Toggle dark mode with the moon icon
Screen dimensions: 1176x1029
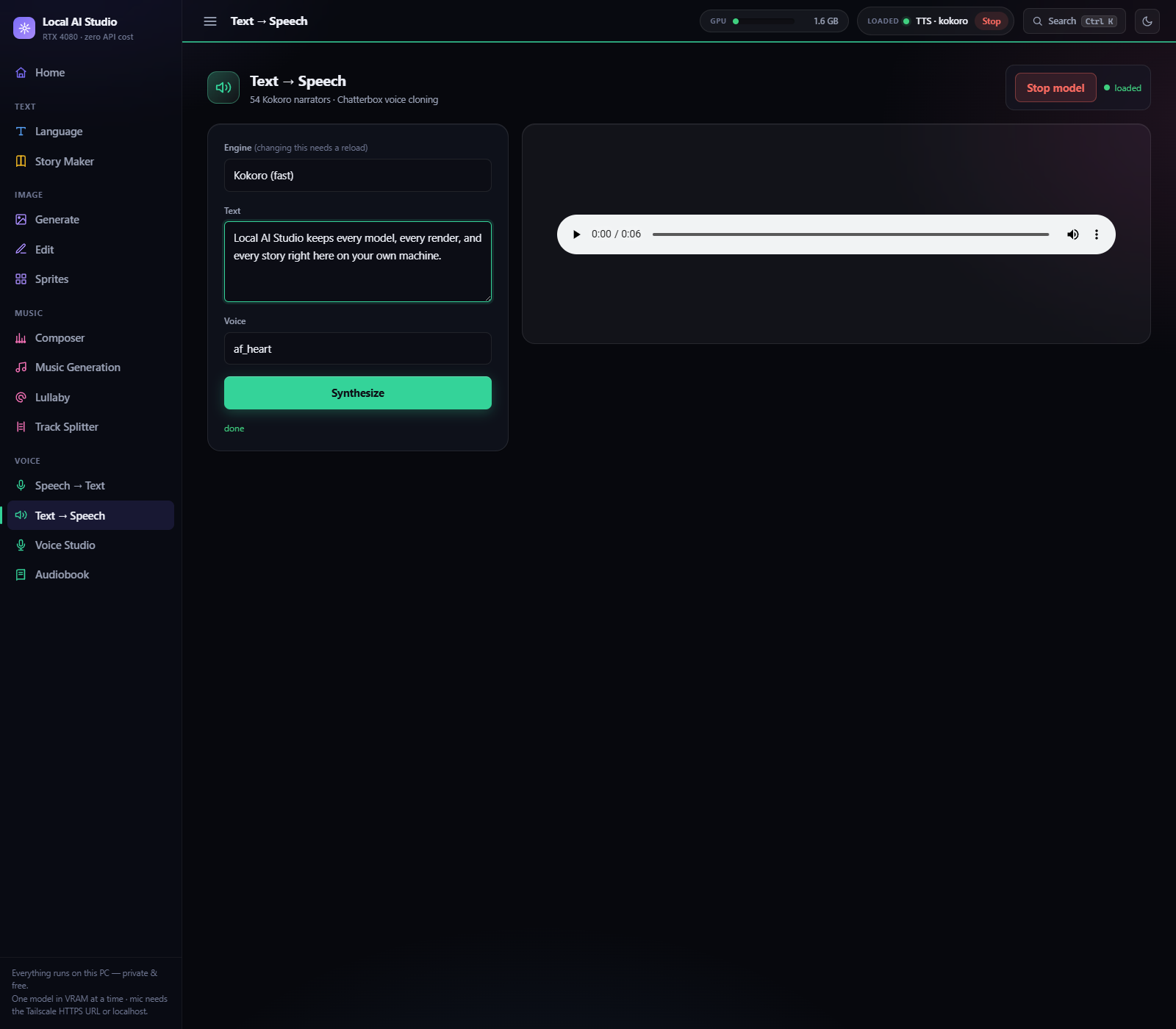pyautogui.click(x=1147, y=21)
